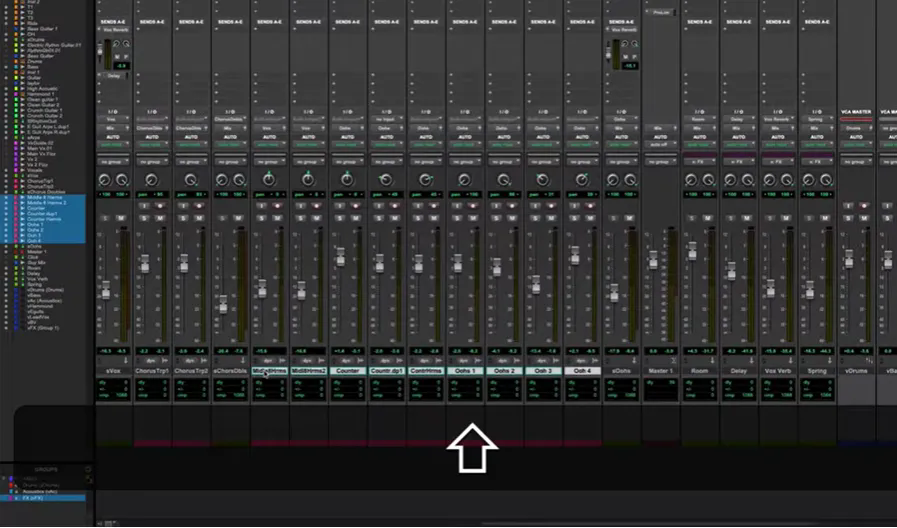Open the FX group selector on Room channel

700,162
